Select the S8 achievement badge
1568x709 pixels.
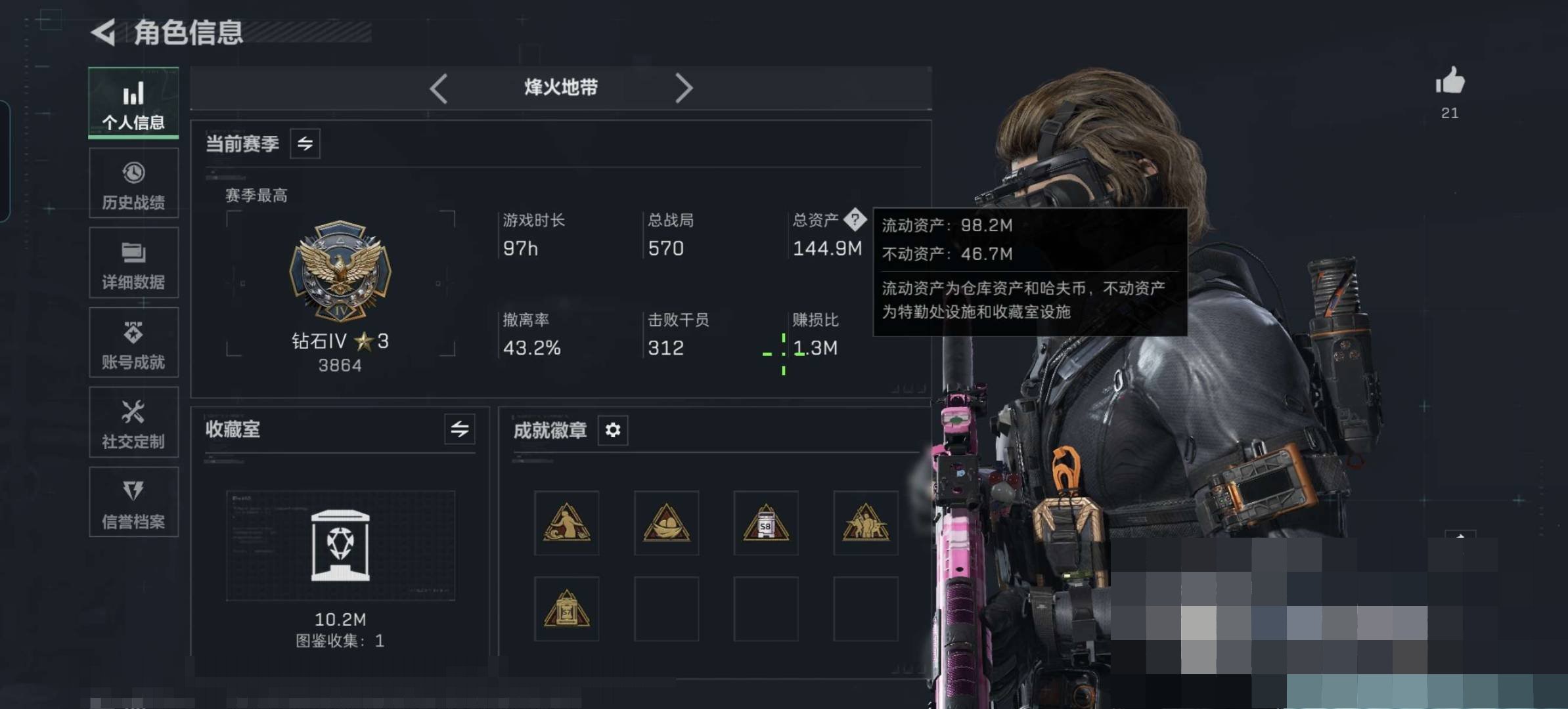click(x=766, y=523)
